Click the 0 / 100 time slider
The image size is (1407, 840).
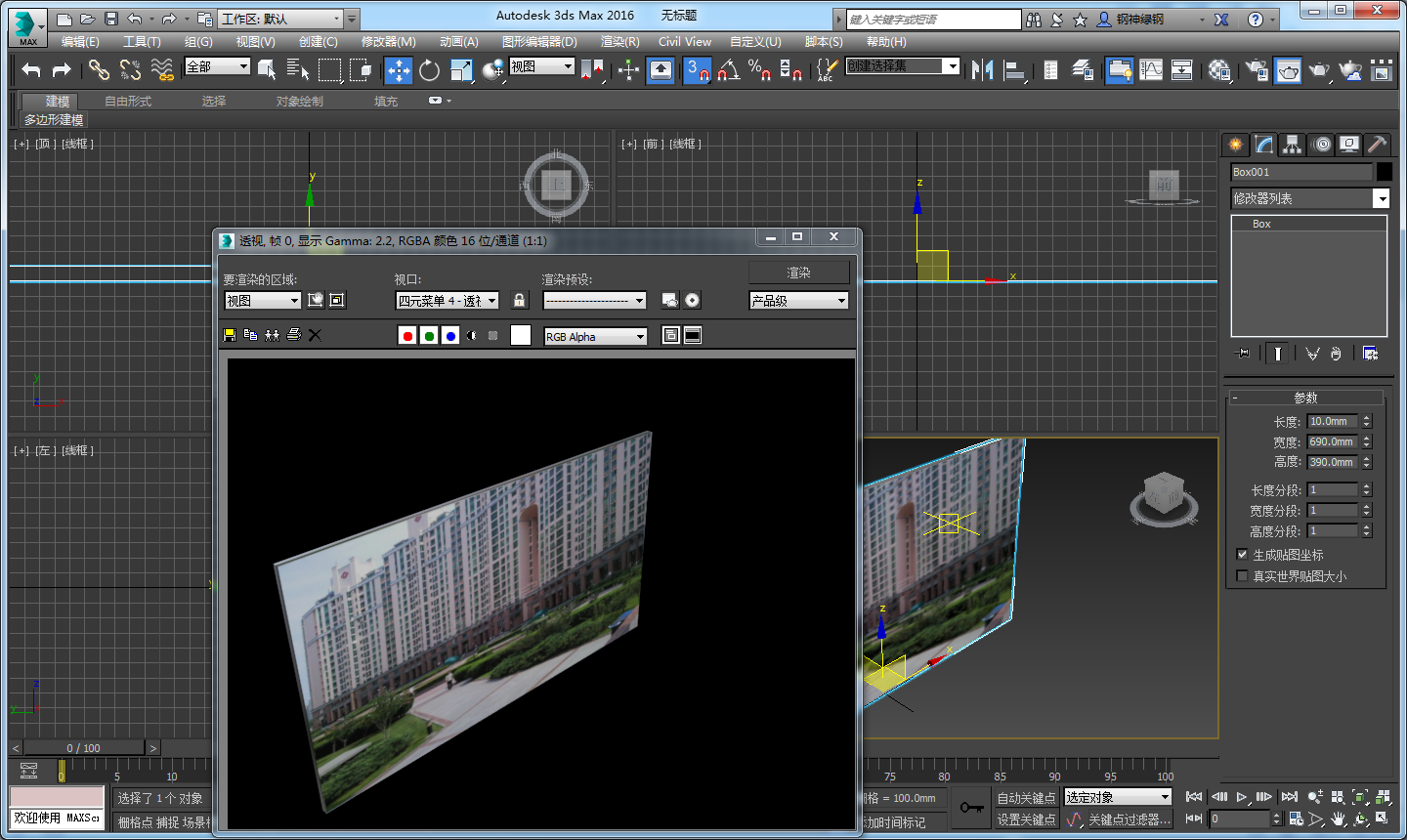click(x=84, y=748)
